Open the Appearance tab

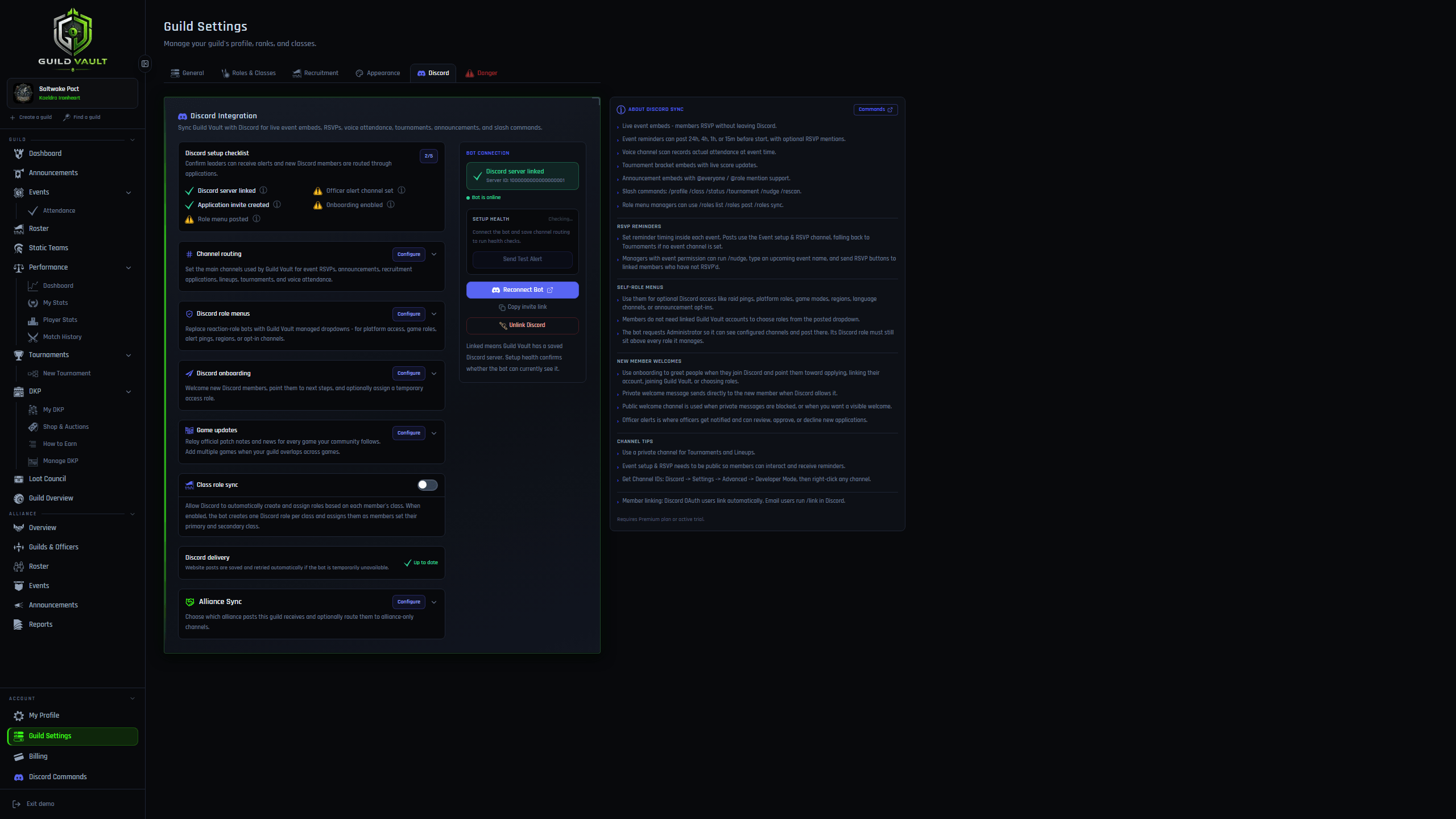coord(378,73)
